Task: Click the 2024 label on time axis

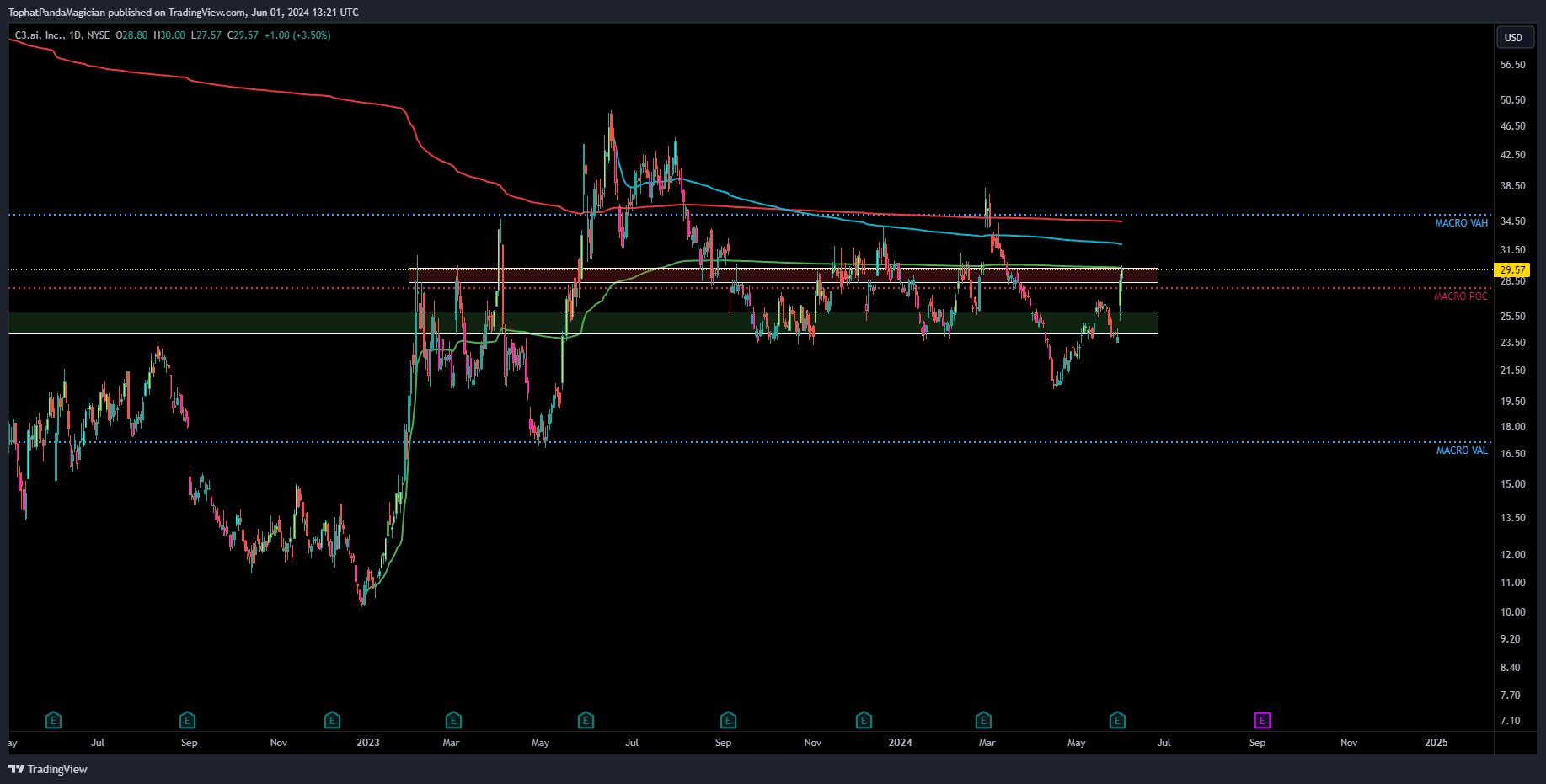Action: 900,743
